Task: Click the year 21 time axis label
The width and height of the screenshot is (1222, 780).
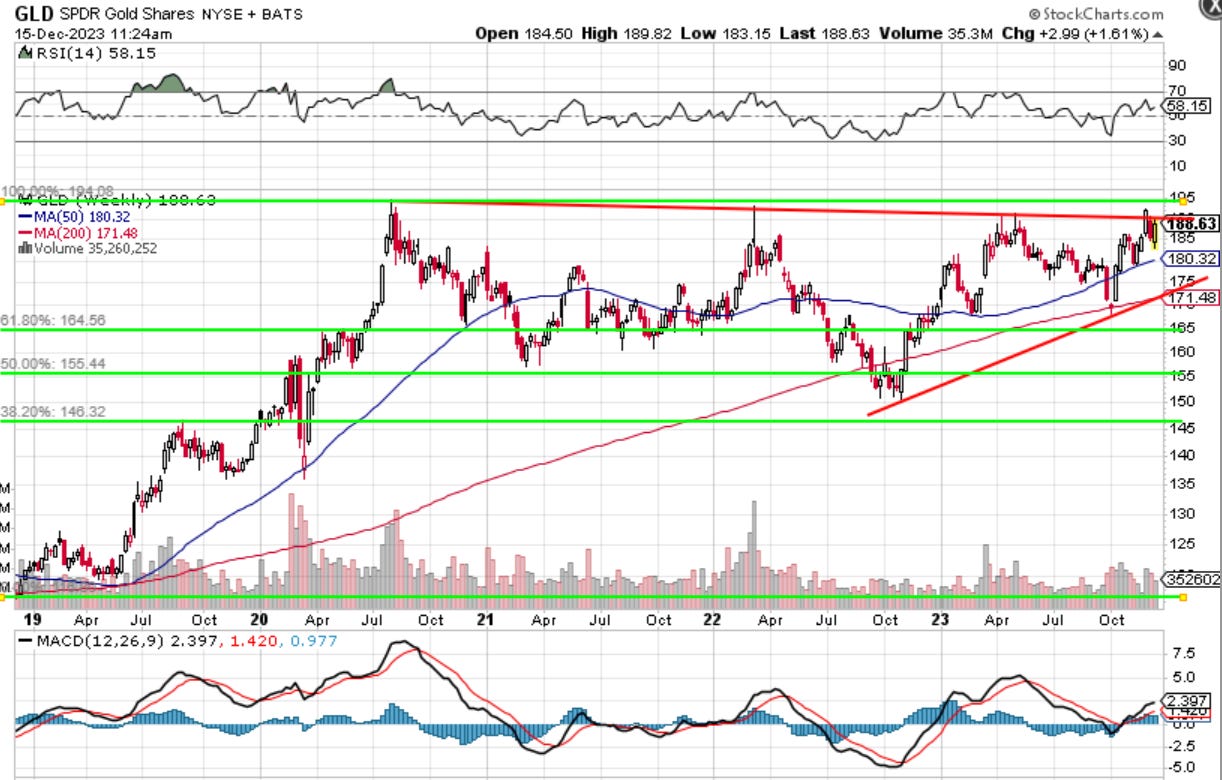Action: coord(484,619)
